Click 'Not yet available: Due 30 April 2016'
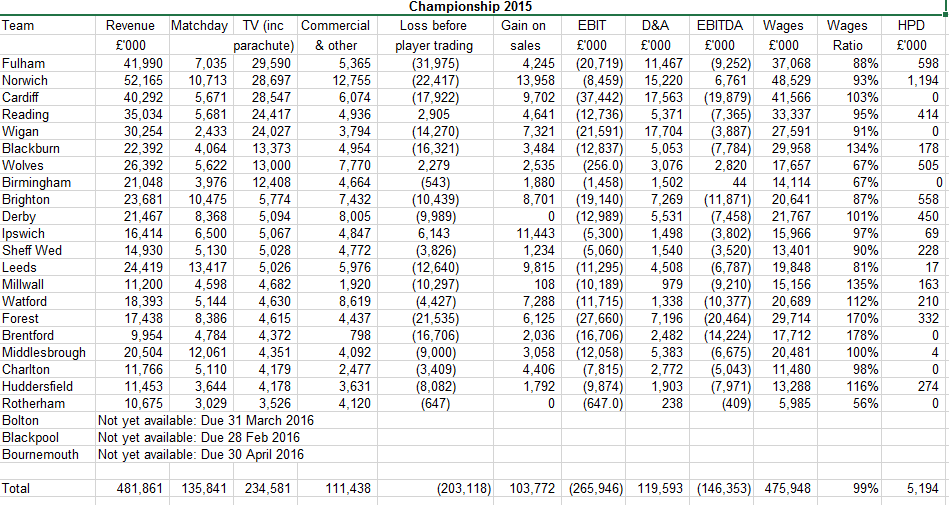949x505 pixels. click(x=202, y=454)
